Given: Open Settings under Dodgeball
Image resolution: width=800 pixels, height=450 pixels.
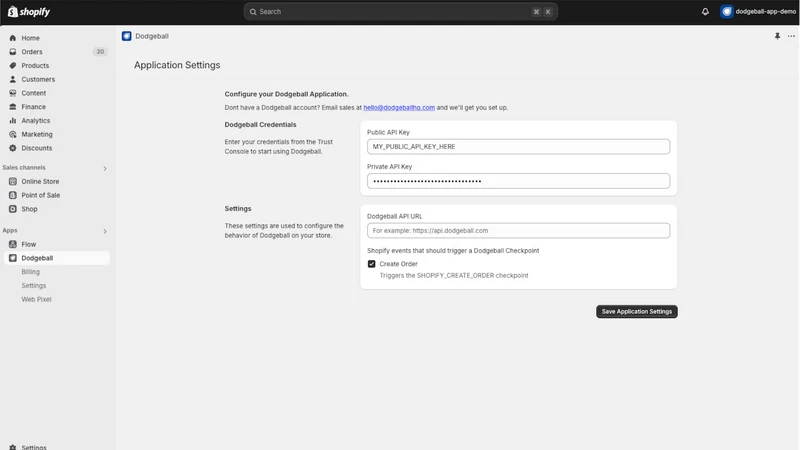Looking at the screenshot, I should point(34,285).
